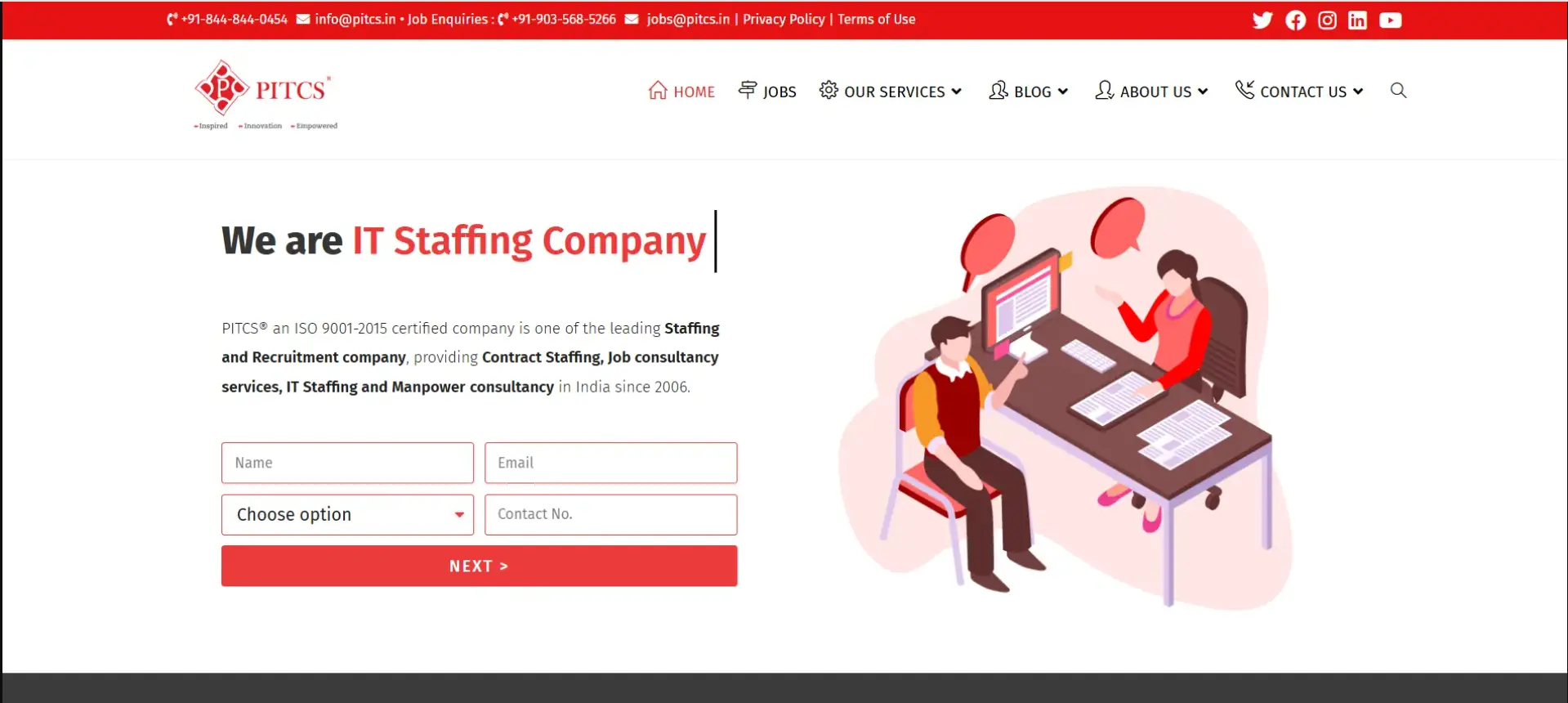Image resolution: width=1568 pixels, height=703 pixels.
Task: Open the Terms of Use link
Action: click(876, 19)
